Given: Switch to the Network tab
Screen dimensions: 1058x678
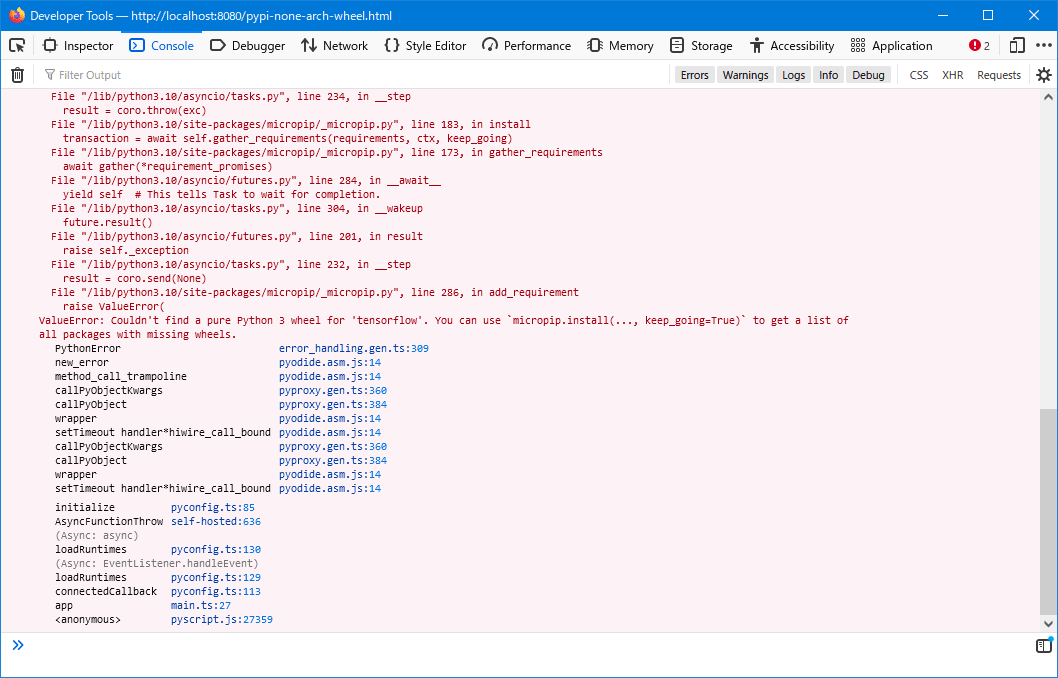Looking at the screenshot, I should tap(335, 45).
